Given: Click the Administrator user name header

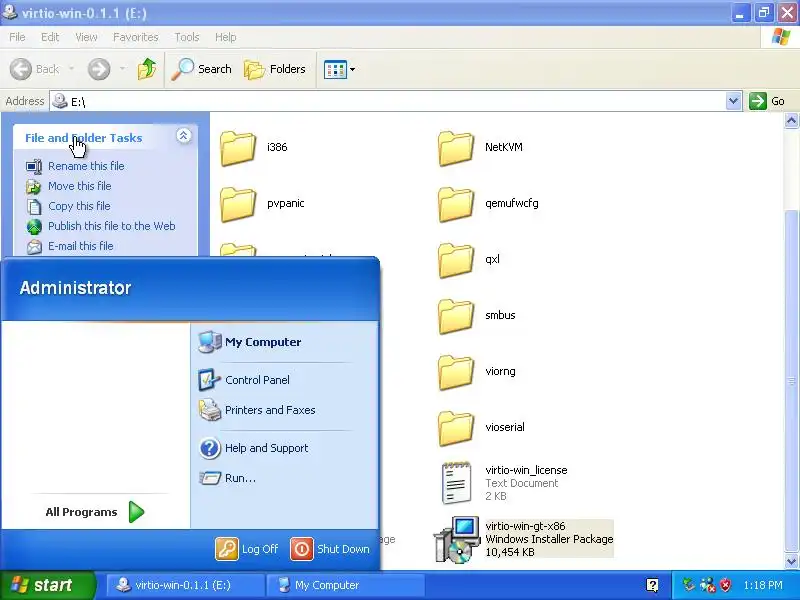Looking at the screenshot, I should click(76, 288).
